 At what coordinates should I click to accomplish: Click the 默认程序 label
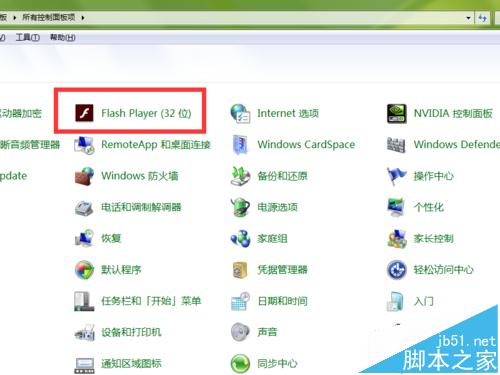(x=121, y=270)
